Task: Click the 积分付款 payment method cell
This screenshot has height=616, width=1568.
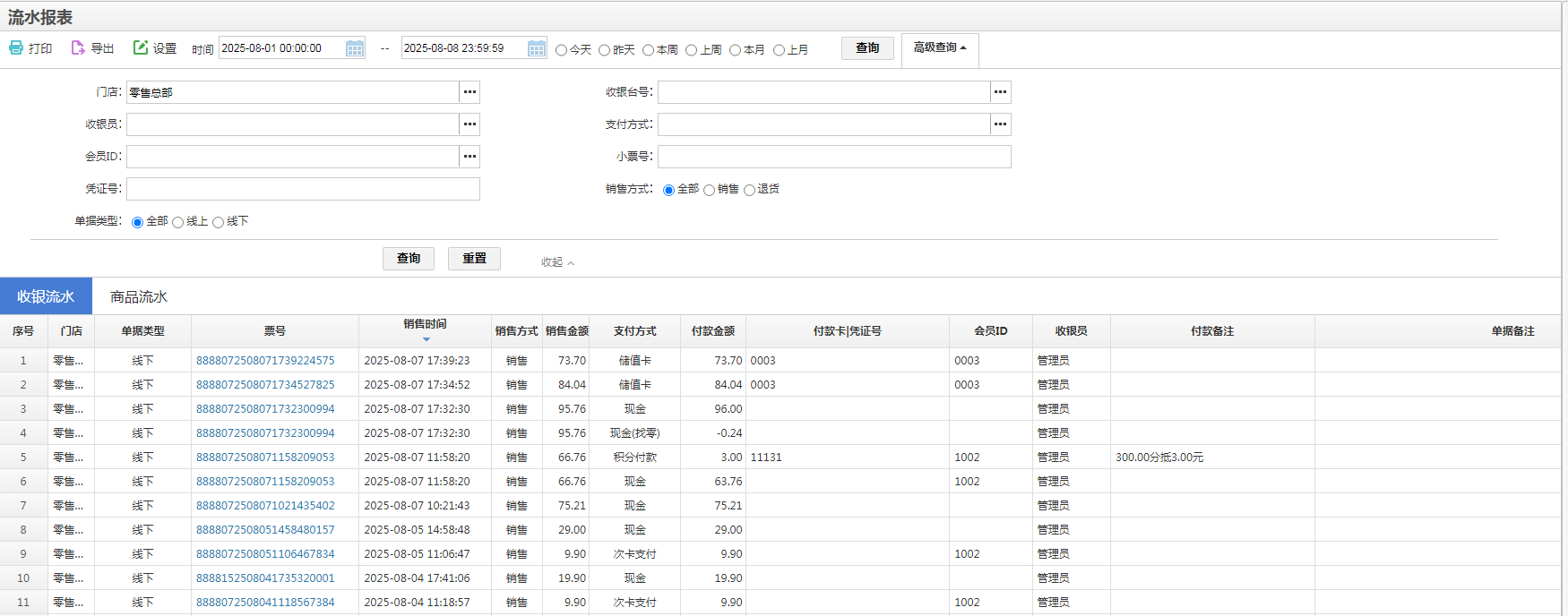Action: pyautogui.click(x=635, y=458)
